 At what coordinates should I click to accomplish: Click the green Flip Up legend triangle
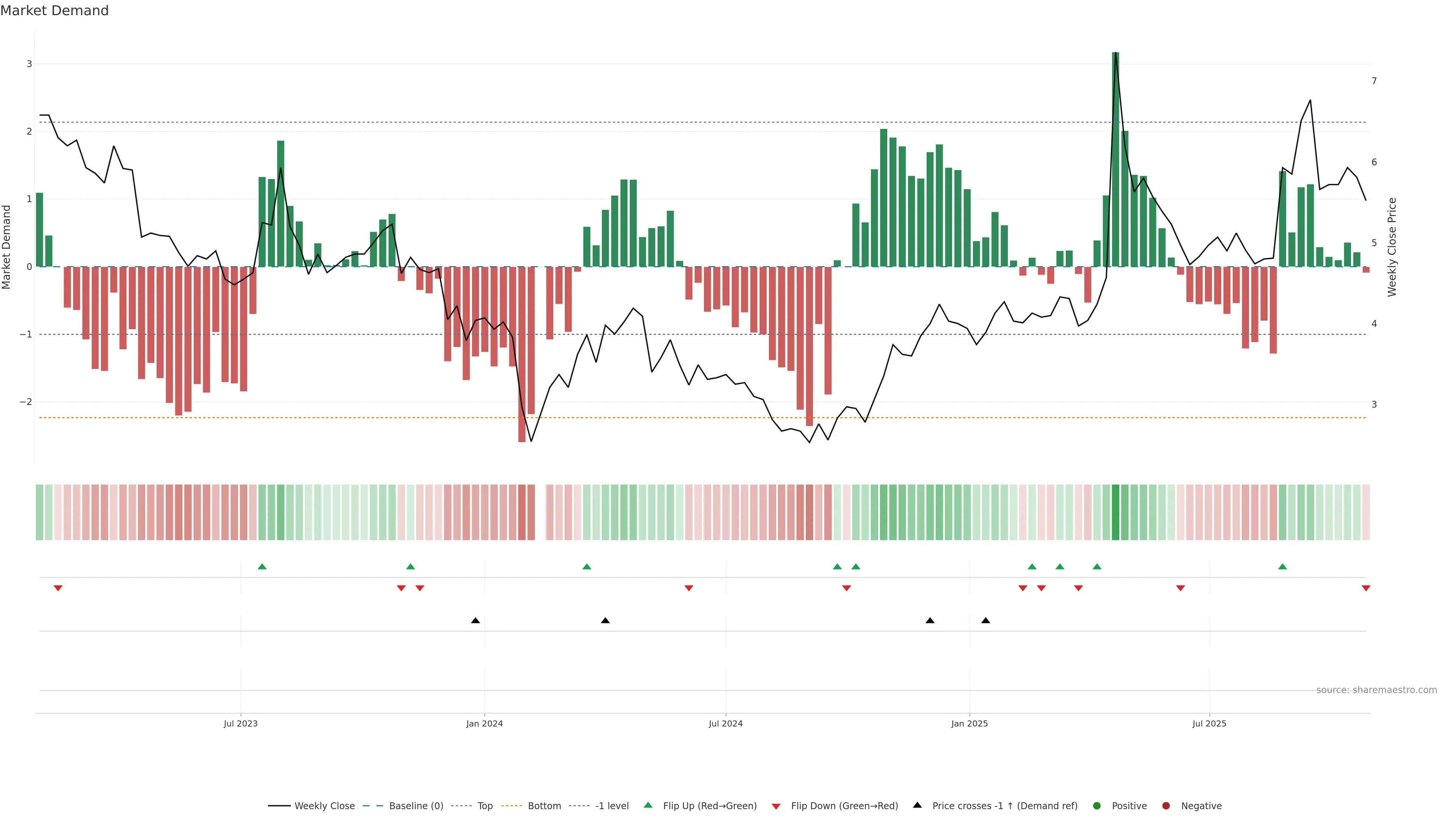648,805
